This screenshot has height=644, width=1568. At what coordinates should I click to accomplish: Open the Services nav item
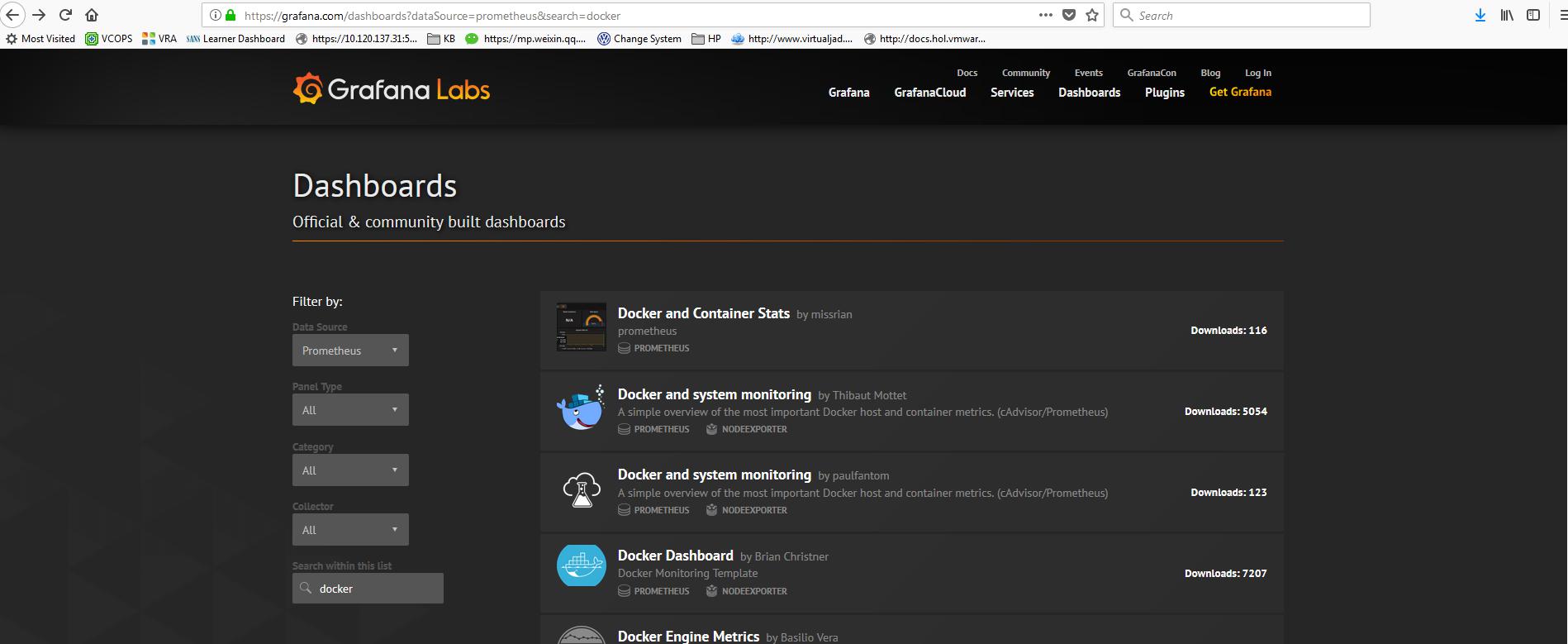click(x=1012, y=93)
